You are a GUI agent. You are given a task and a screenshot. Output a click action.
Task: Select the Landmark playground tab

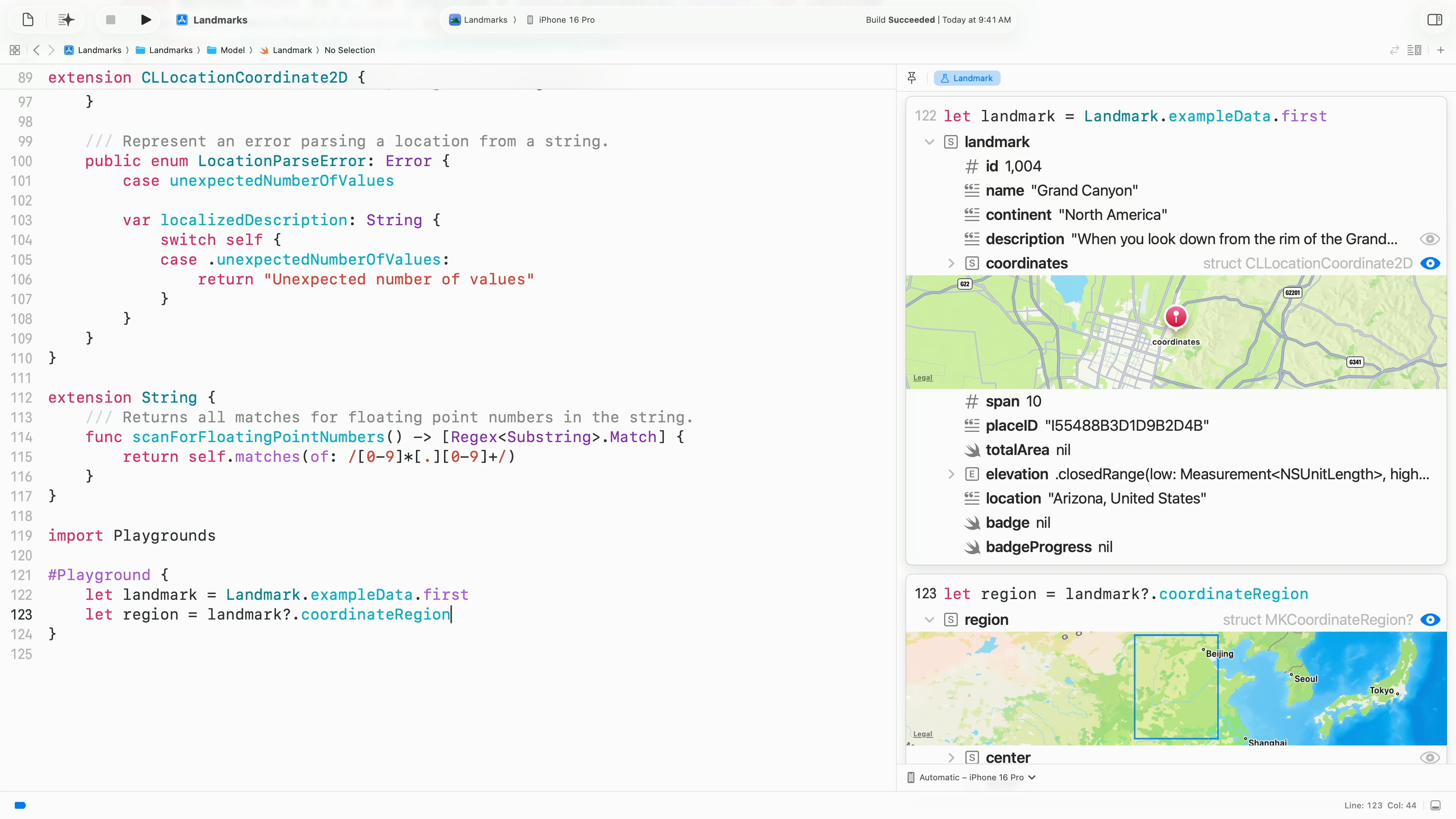click(x=966, y=78)
